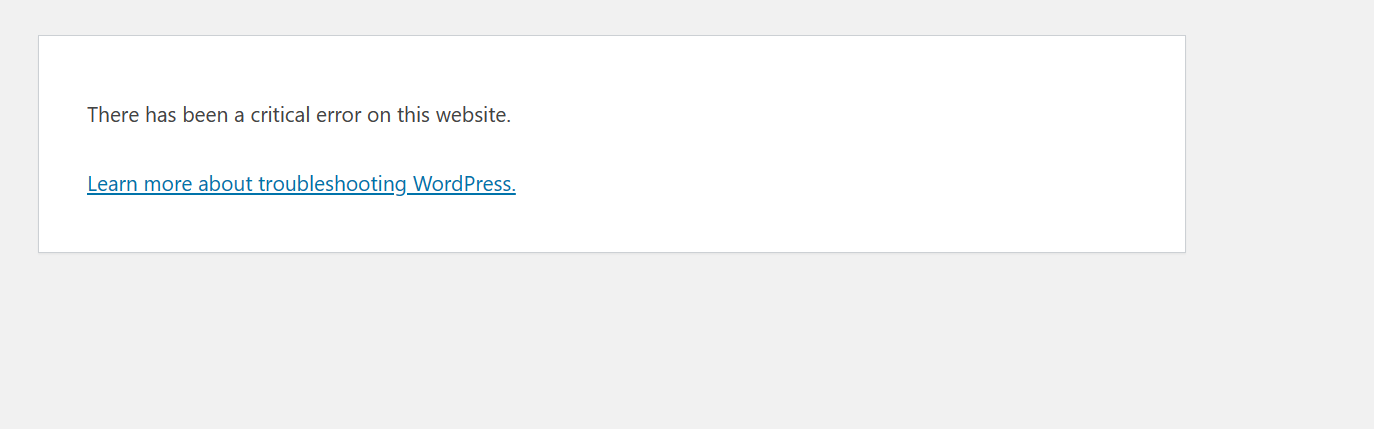This screenshot has width=1374, height=429.
Task: Click white space between the message and link
Action: 300,150
